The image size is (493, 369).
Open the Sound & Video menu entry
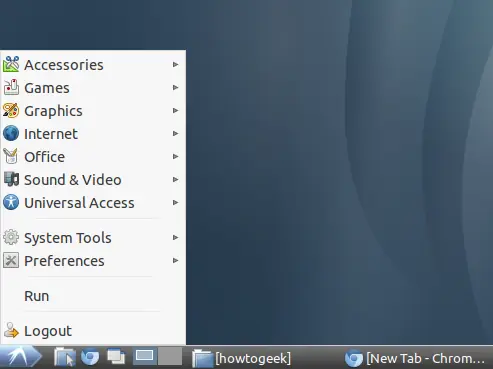(x=93, y=179)
